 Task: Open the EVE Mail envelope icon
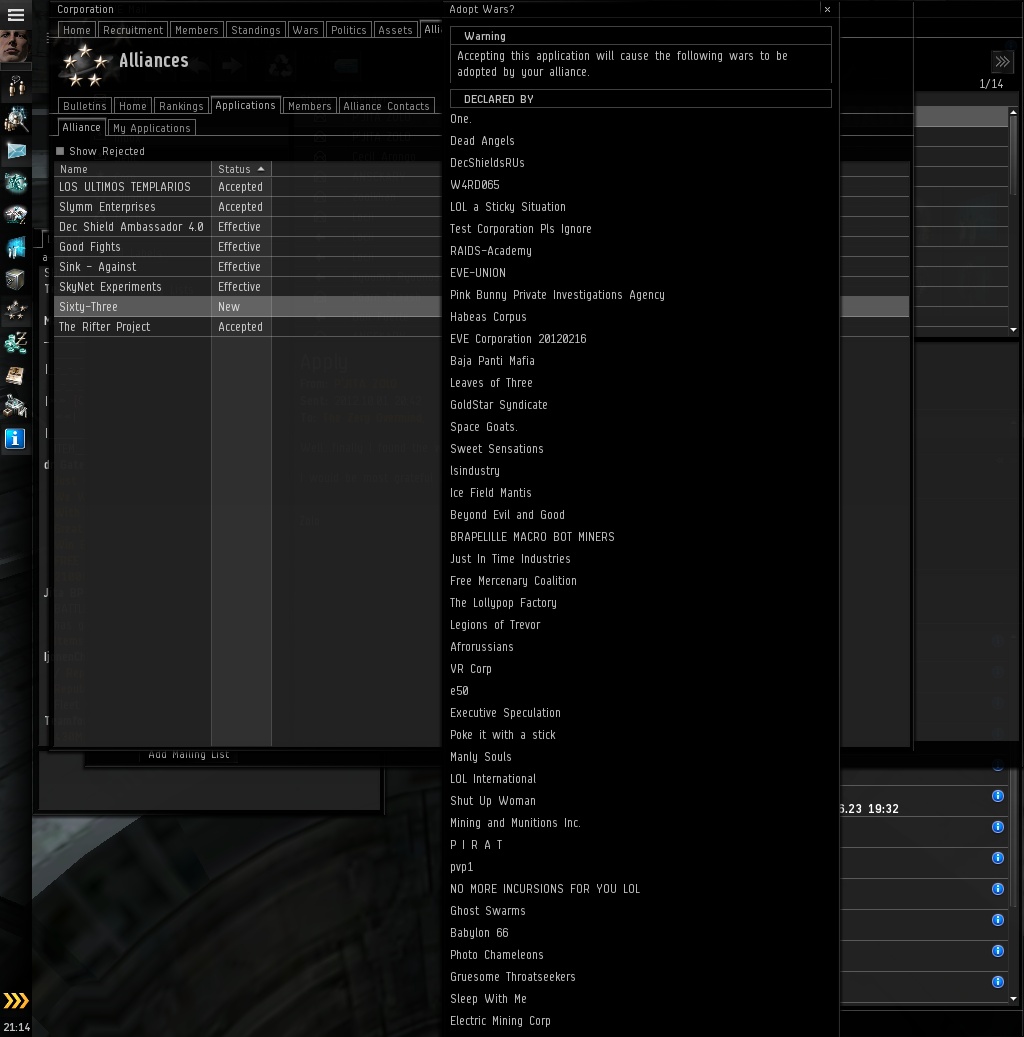[x=16, y=151]
